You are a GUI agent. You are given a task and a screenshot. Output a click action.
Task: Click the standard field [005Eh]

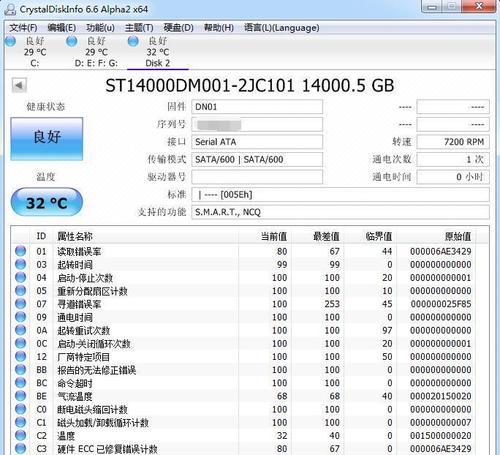coord(340,195)
